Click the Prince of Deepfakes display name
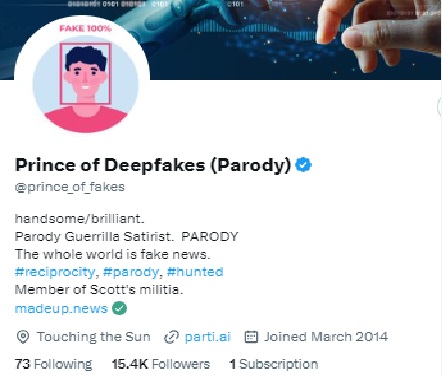442x376 pixels. (153, 165)
